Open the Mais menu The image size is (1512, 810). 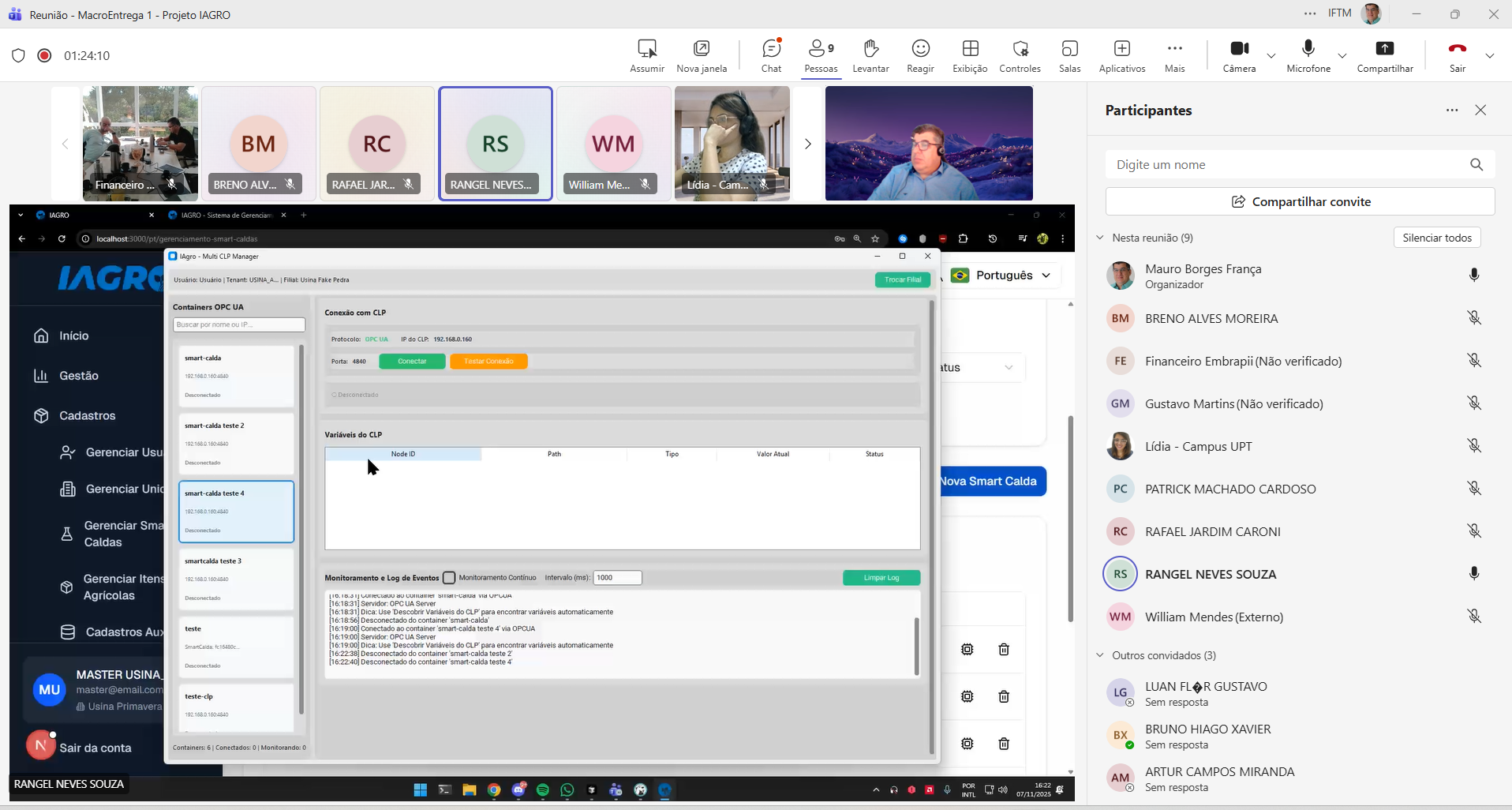pyautogui.click(x=1174, y=49)
